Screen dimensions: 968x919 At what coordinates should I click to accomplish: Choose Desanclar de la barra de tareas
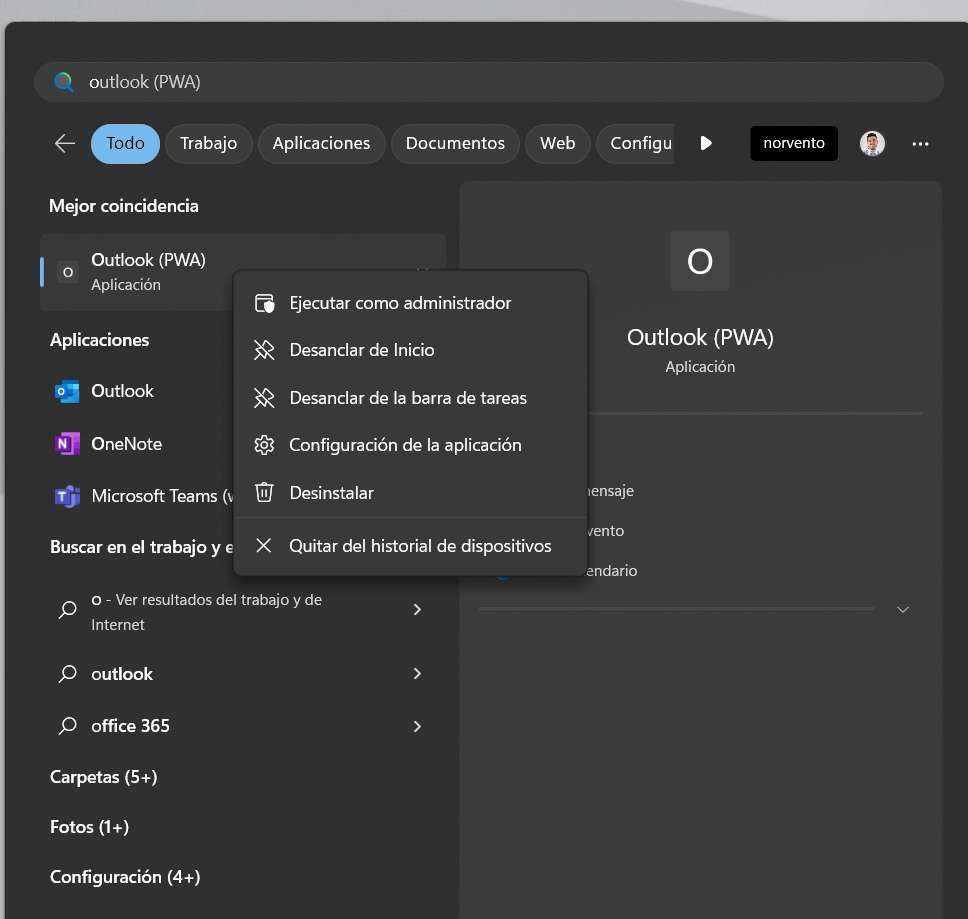tap(411, 398)
